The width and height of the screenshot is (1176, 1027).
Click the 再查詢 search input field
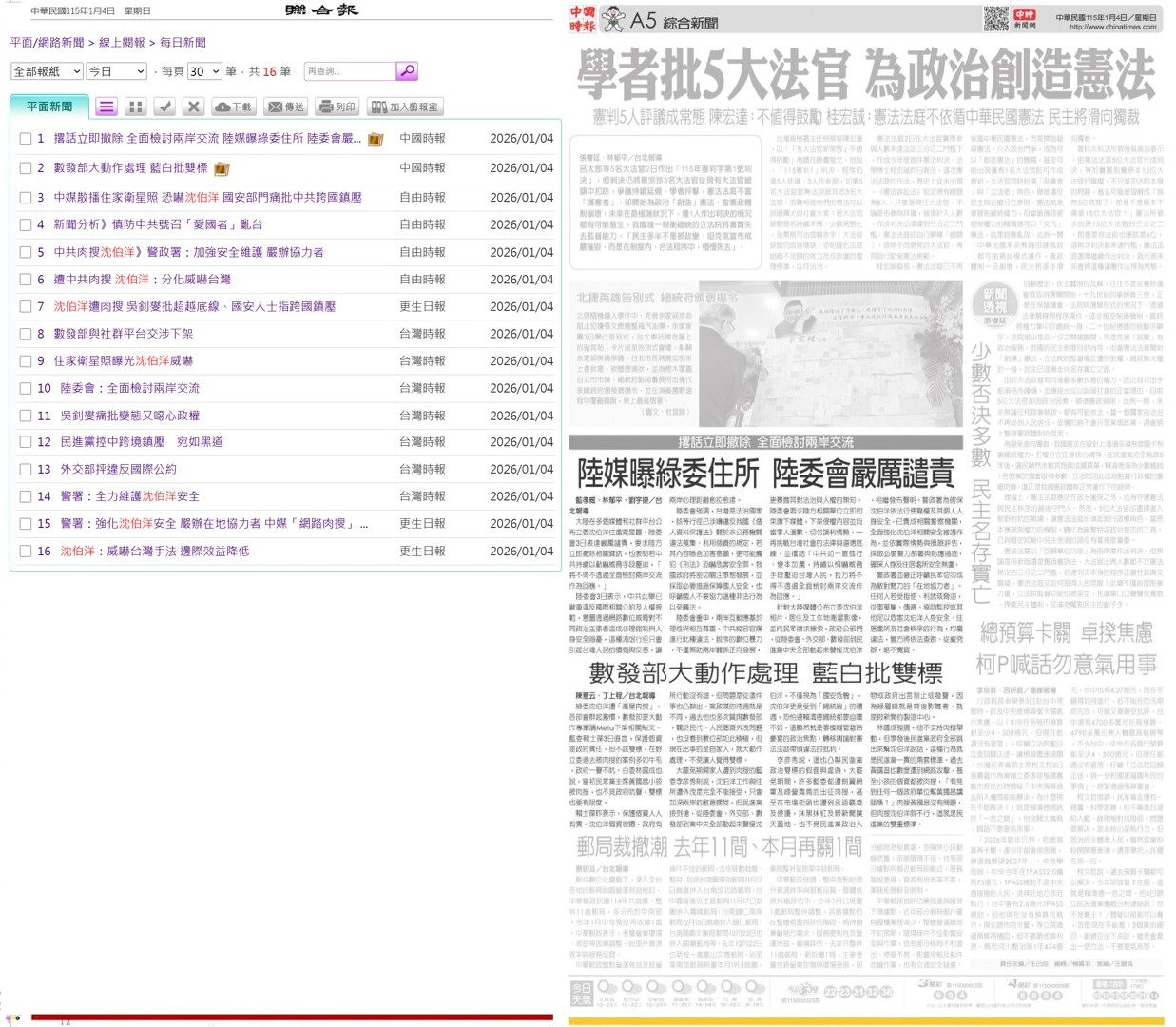click(x=348, y=71)
